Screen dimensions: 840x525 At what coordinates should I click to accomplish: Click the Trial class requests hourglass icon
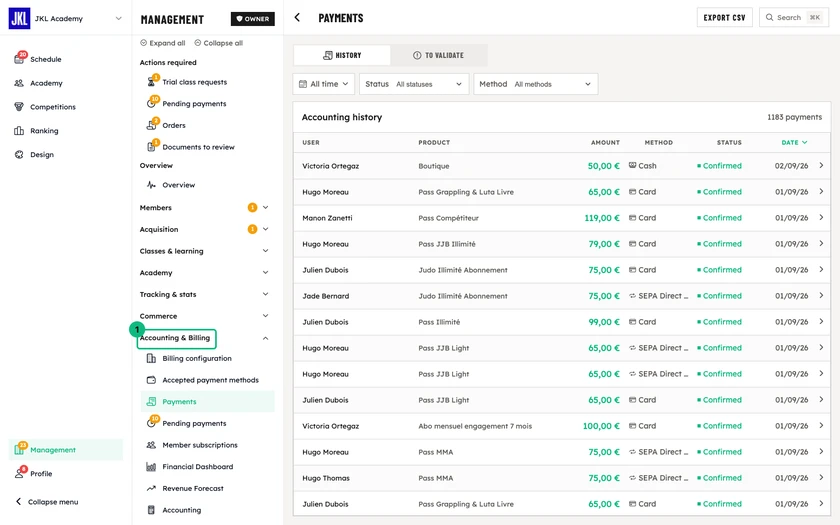click(x=152, y=82)
